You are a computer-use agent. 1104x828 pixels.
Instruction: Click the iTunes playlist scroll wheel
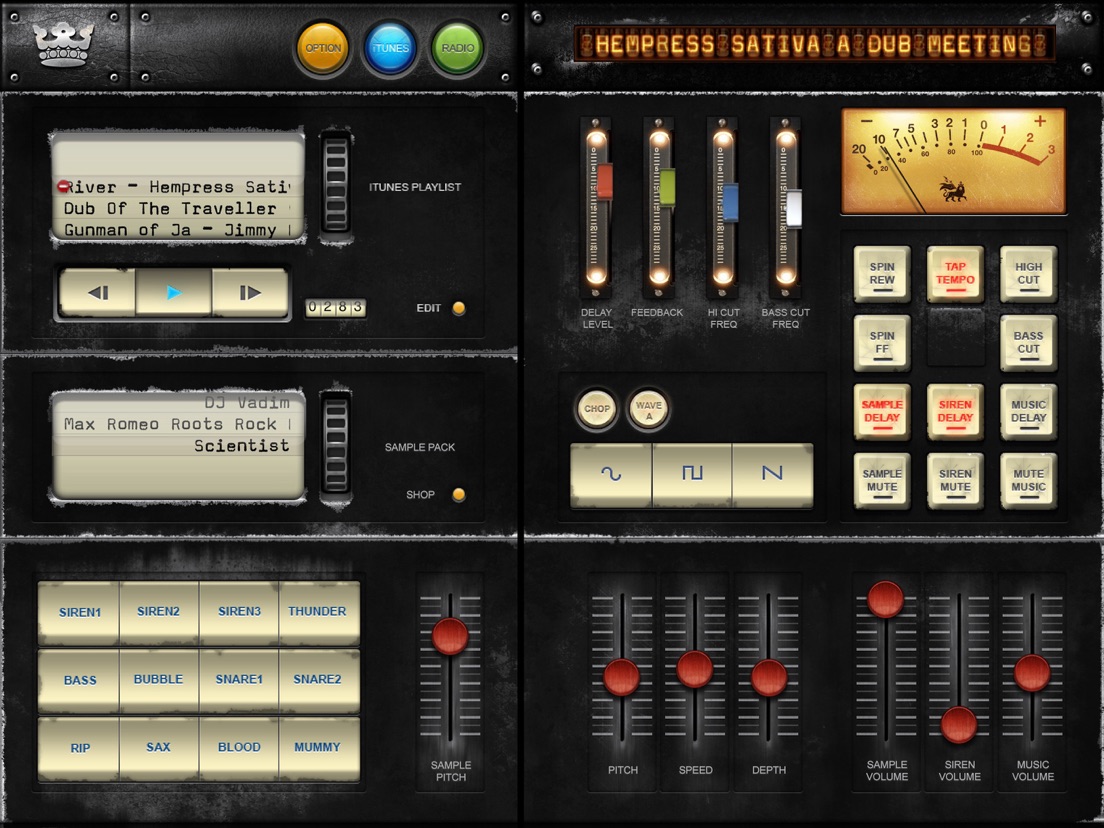pos(336,185)
